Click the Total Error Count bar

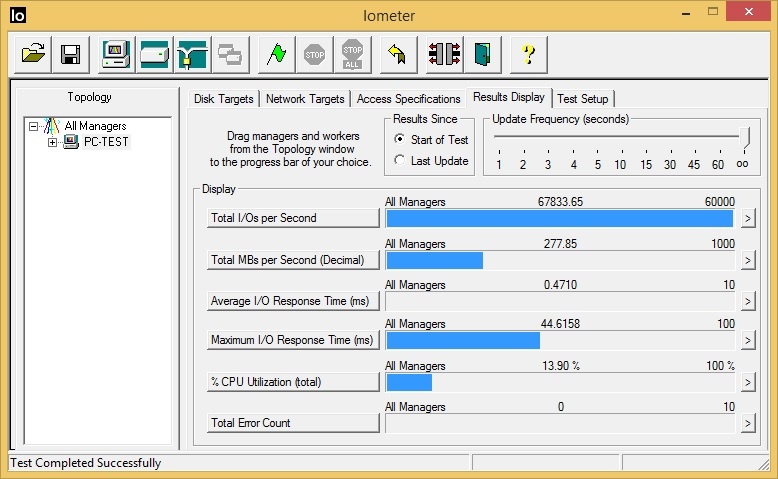pos(560,423)
